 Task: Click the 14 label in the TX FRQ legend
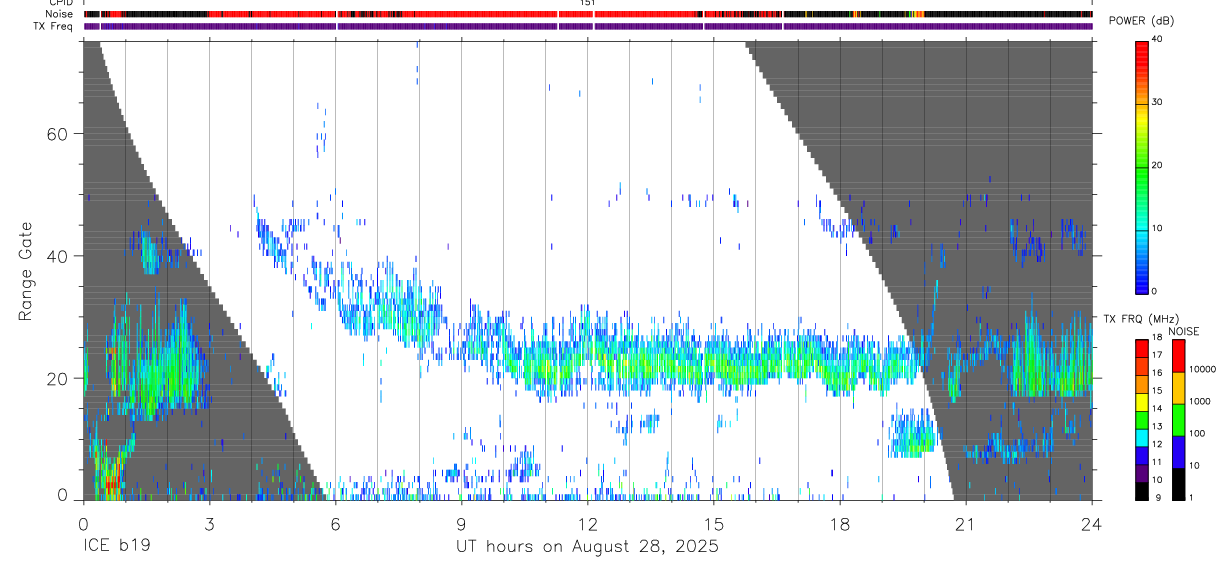[1157, 408]
